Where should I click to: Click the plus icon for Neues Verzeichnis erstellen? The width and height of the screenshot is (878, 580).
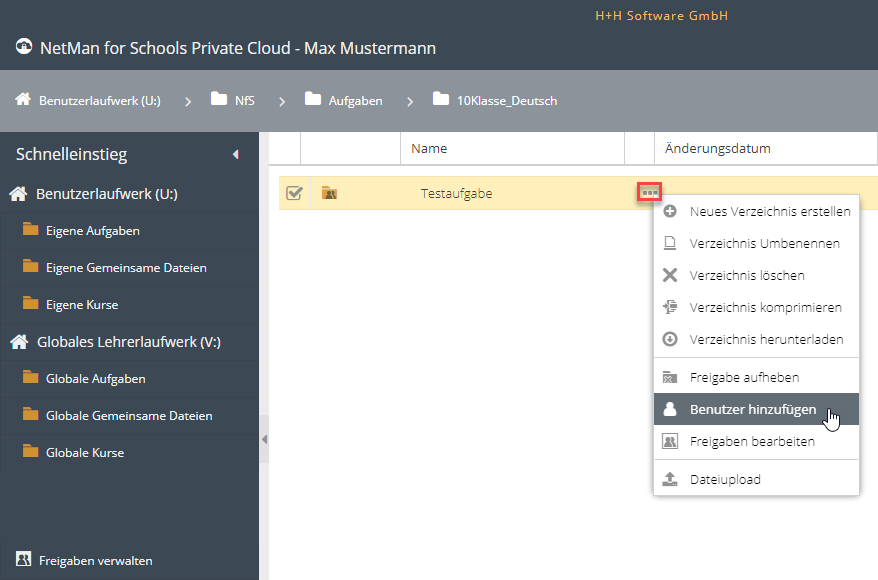click(x=670, y=211)
